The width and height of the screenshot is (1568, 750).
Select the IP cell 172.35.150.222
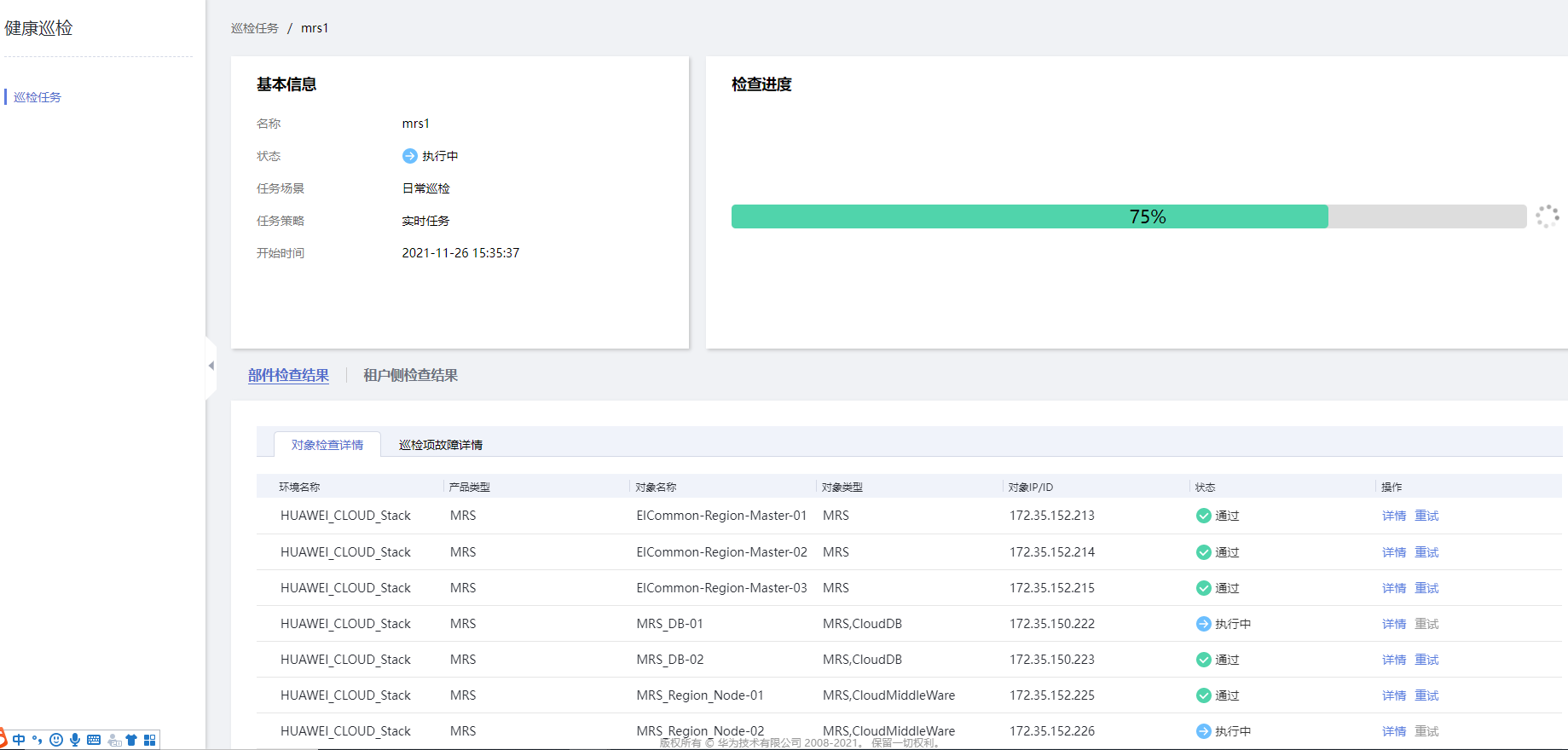coord(1052,624)
